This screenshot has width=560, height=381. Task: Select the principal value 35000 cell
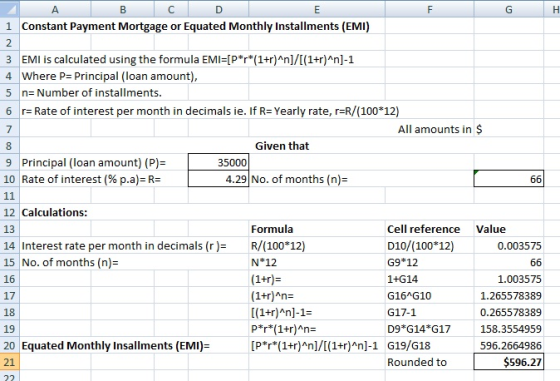[219, 162]
